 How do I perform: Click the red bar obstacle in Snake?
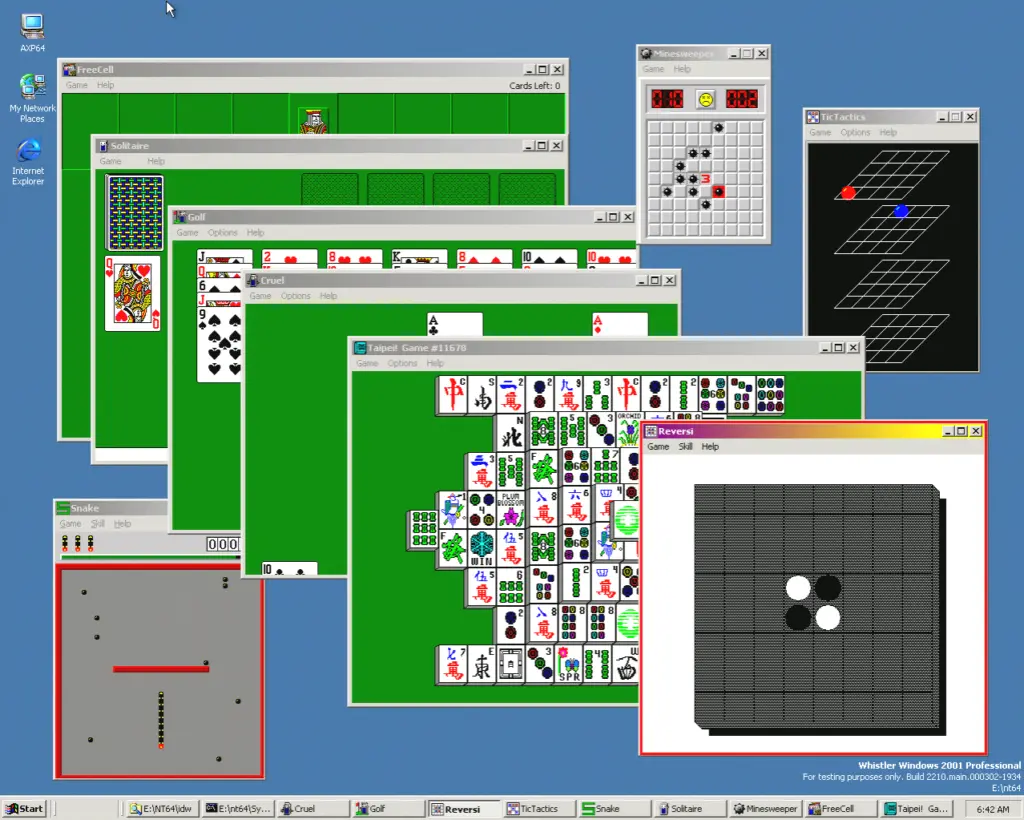tap(161, 669)
